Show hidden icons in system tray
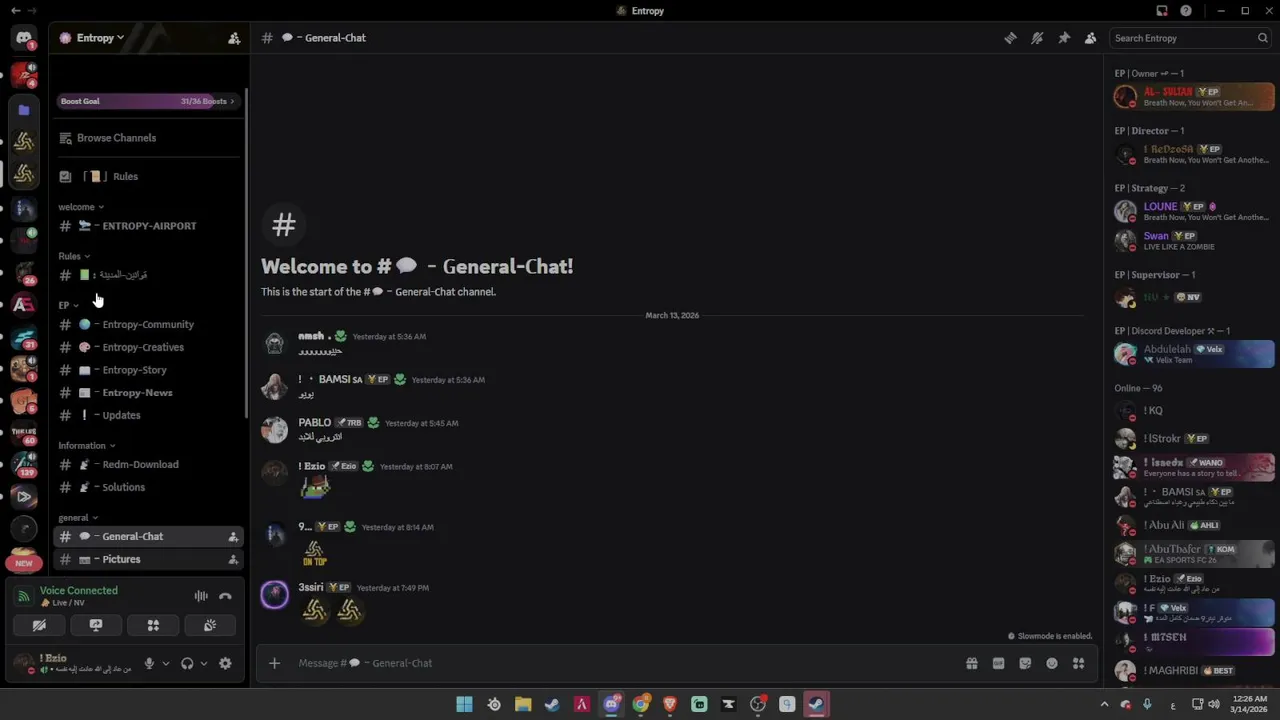 [x=1105, y=704]
